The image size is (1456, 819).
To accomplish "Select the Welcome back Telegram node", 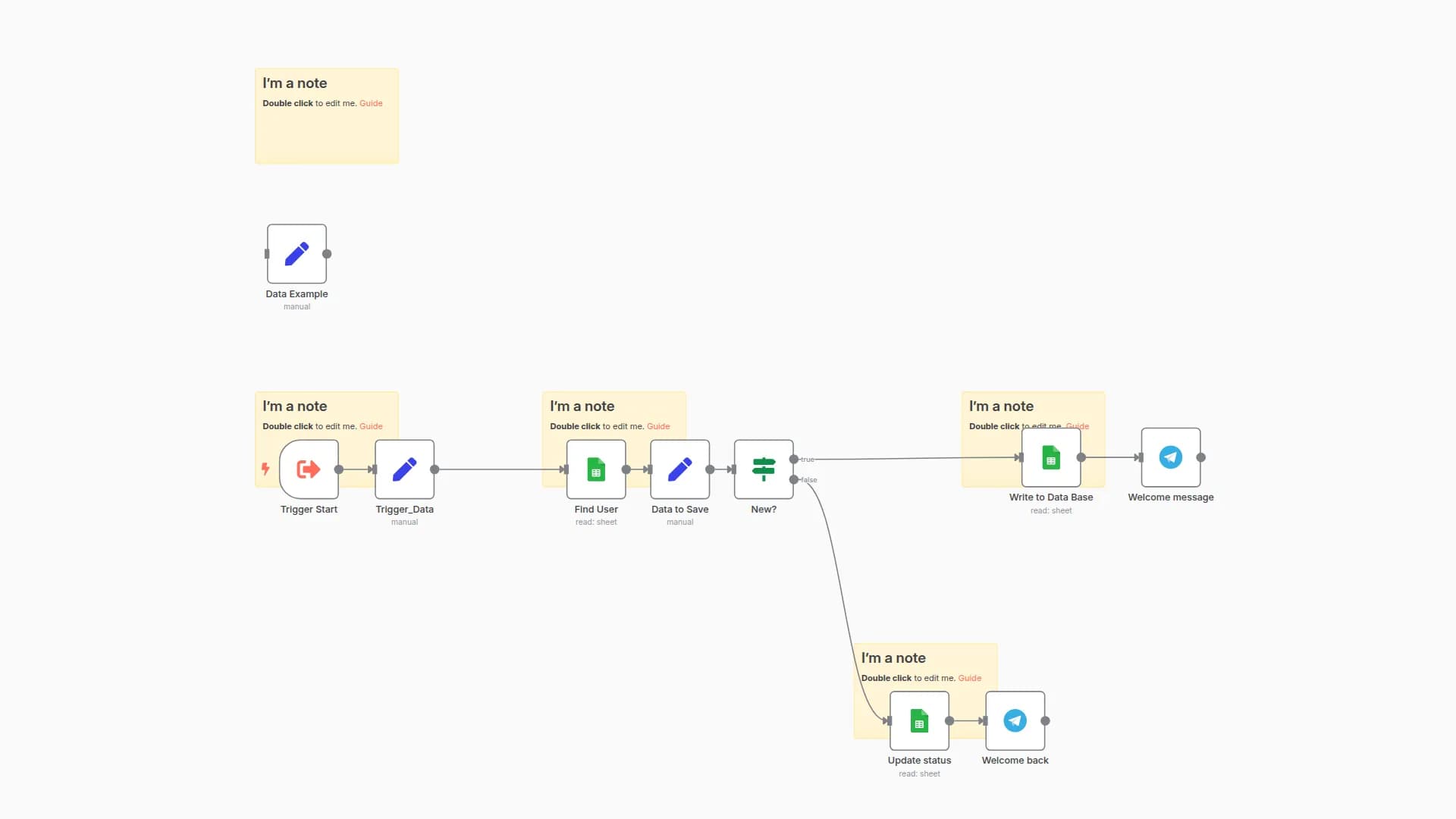I will 1015,720.
